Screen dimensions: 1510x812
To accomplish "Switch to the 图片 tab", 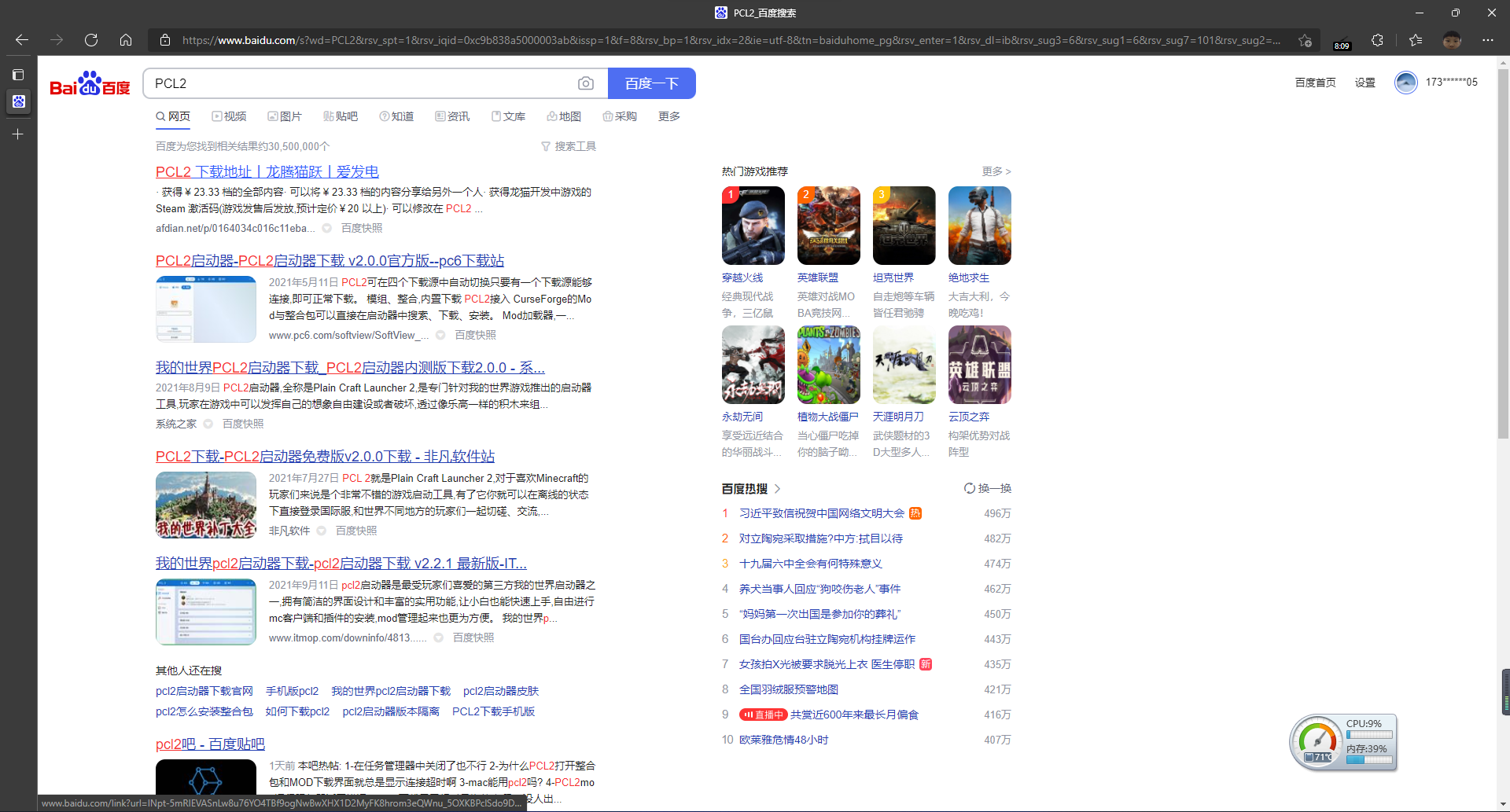I will tap(285, 116).
